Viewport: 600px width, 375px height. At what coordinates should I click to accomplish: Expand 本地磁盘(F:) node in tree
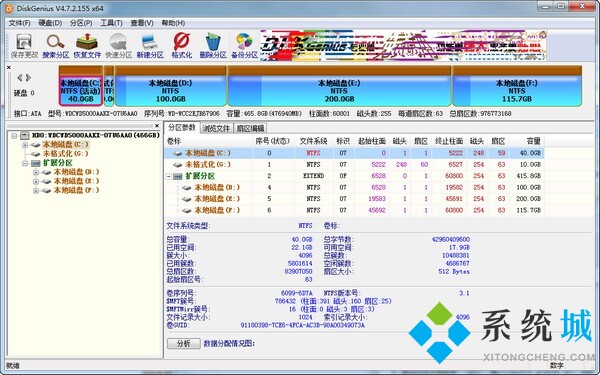click(x=36, y=191)
